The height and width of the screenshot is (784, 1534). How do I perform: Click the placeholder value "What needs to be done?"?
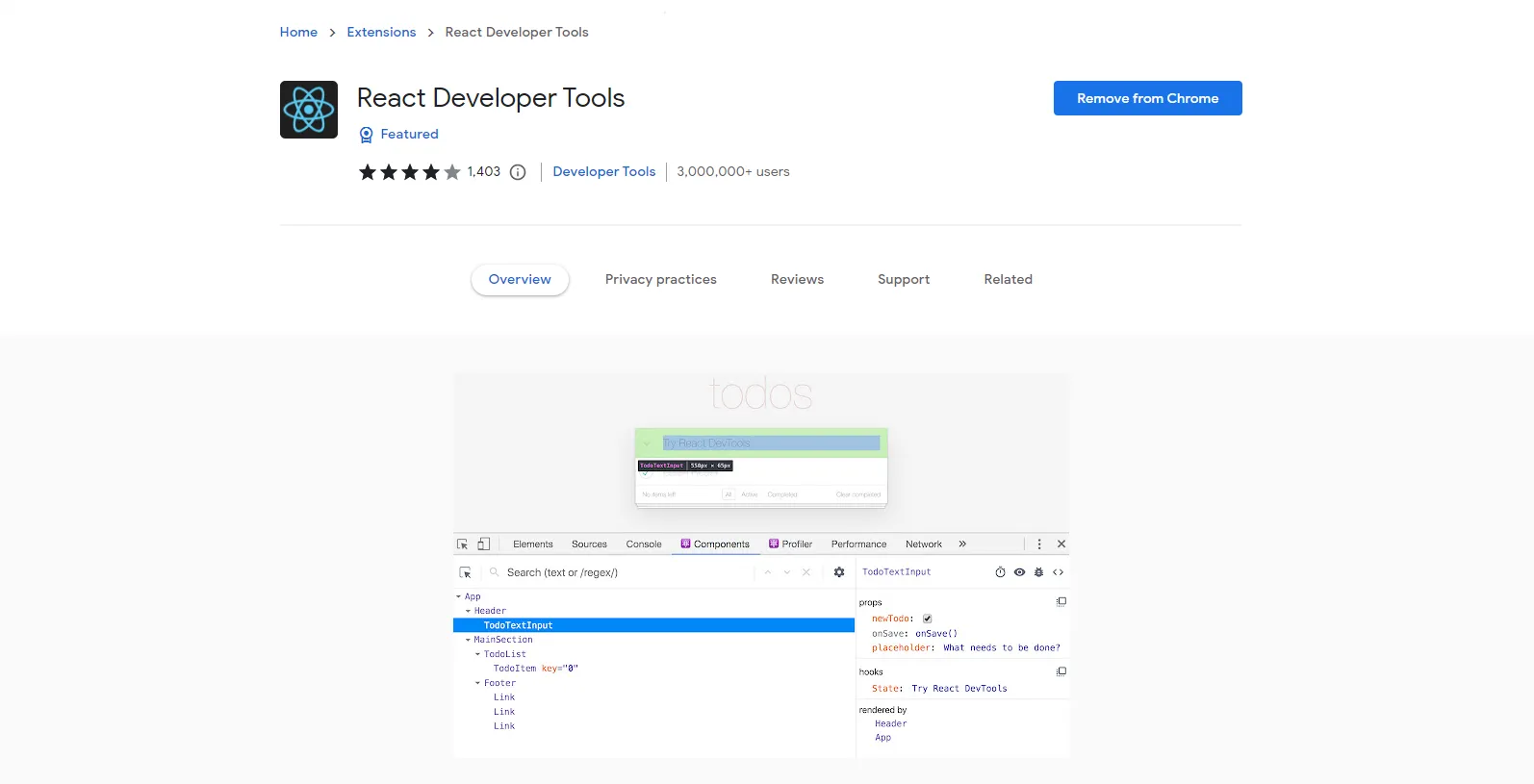pyautogui.click(x=1002, y=648)
